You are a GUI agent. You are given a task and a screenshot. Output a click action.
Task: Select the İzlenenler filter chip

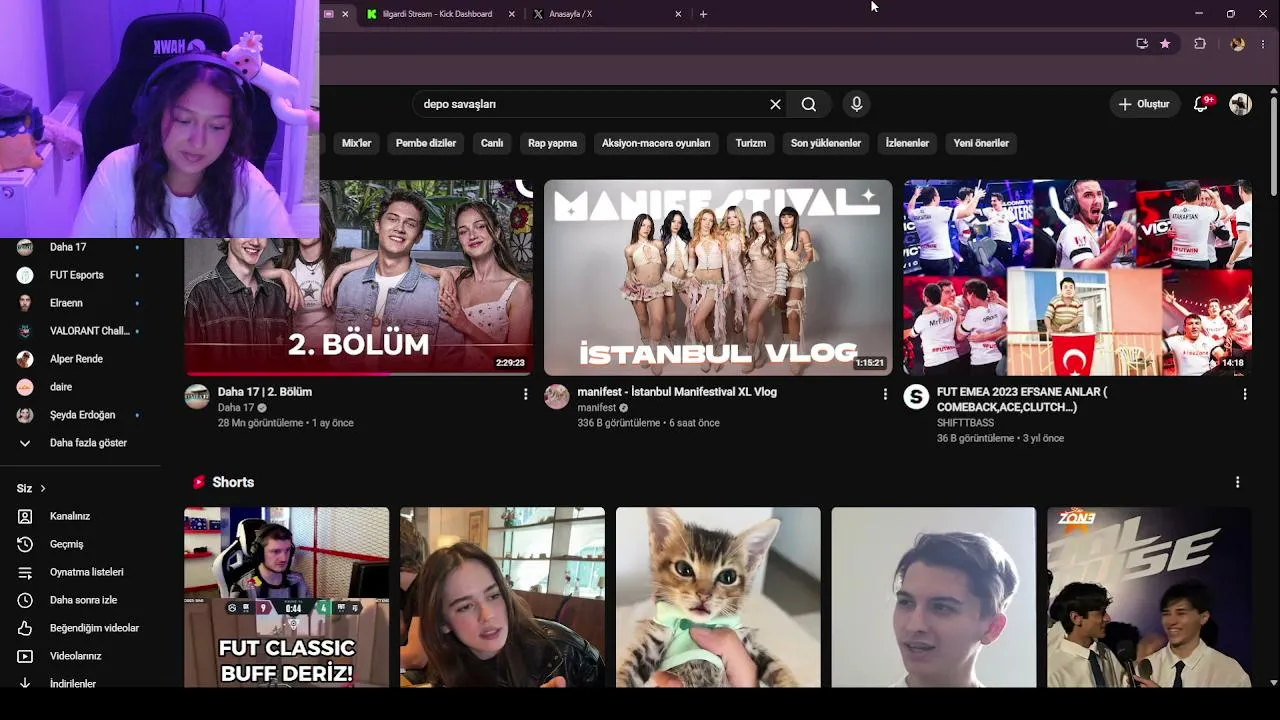click(x=907, y=143)
